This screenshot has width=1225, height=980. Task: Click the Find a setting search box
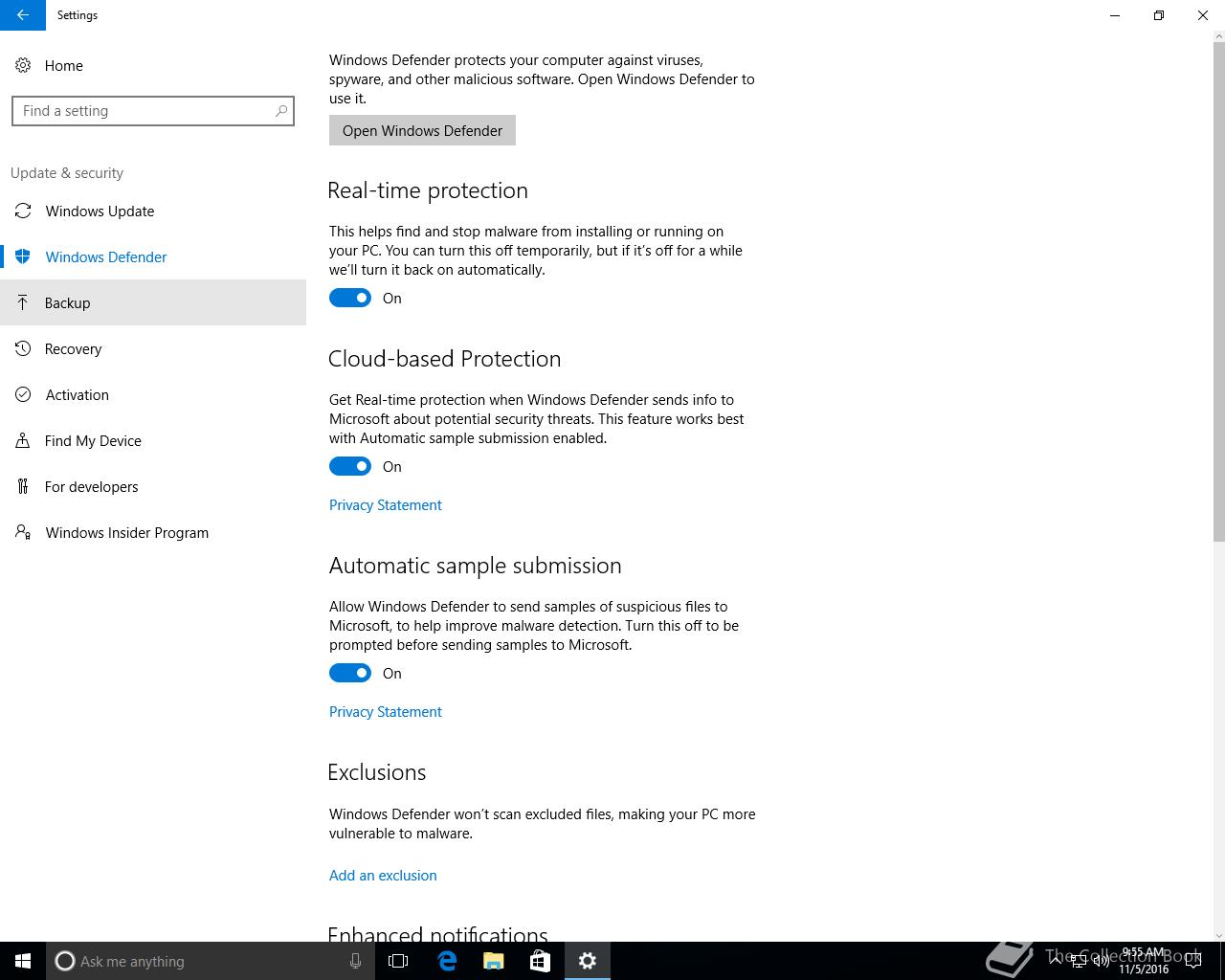pos(153,111)
